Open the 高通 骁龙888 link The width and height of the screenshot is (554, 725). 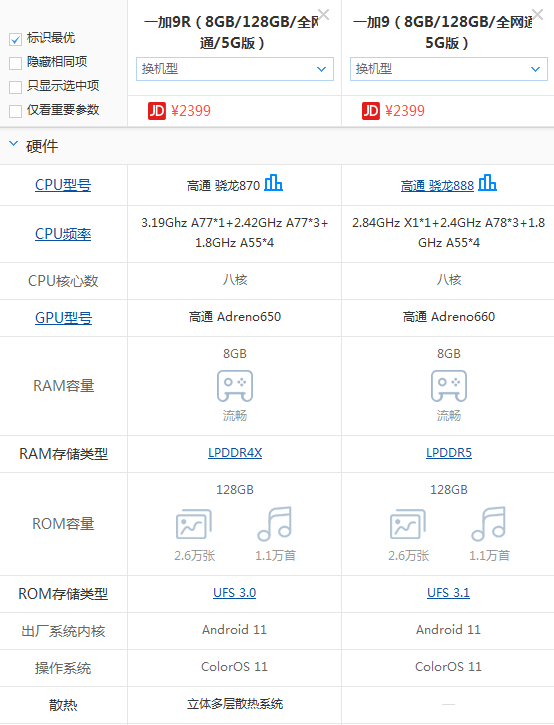(437, 185)
